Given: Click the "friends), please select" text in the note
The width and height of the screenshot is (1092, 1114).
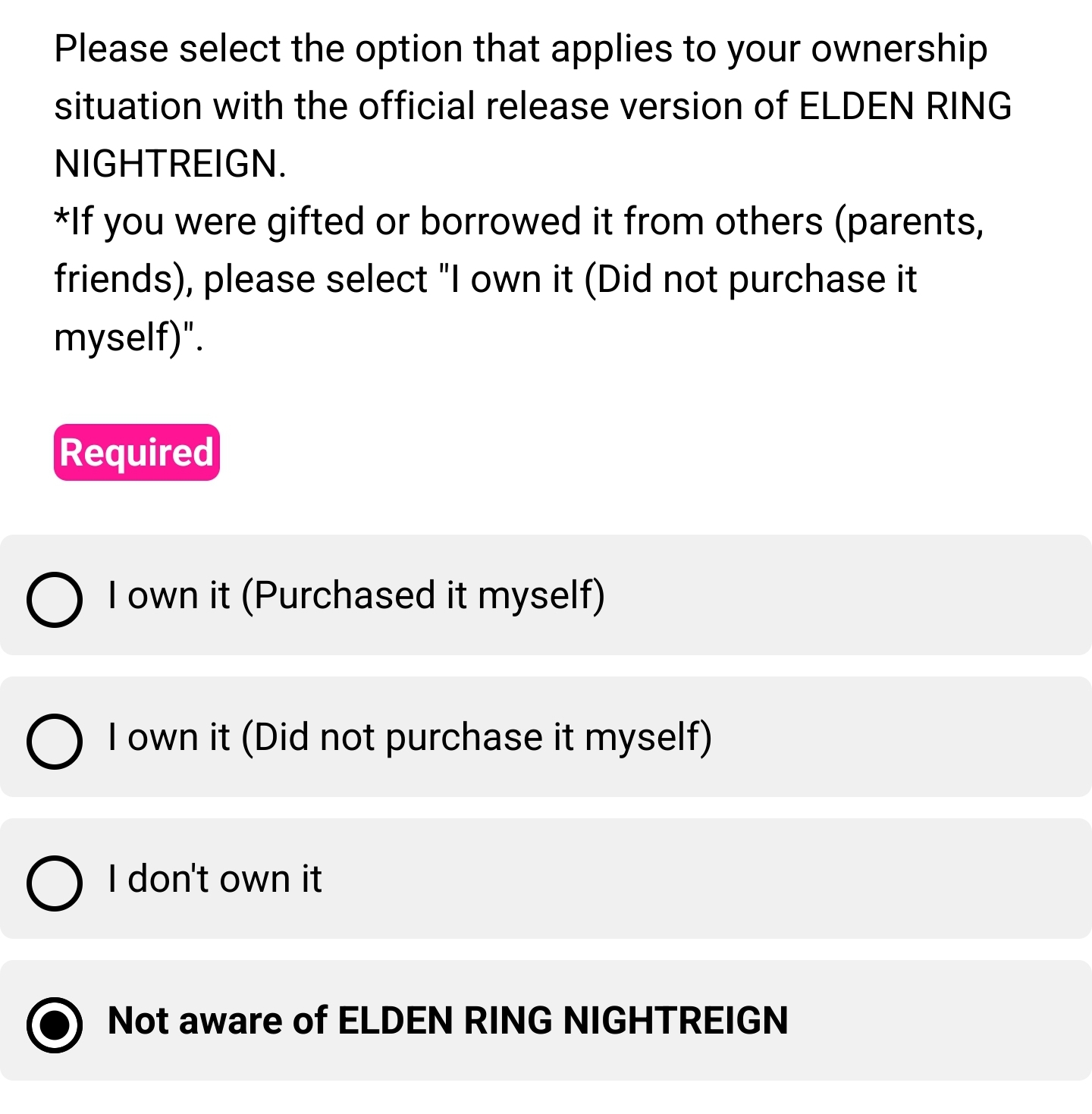Looking at the screenshot, I should [x=241, y=280].
